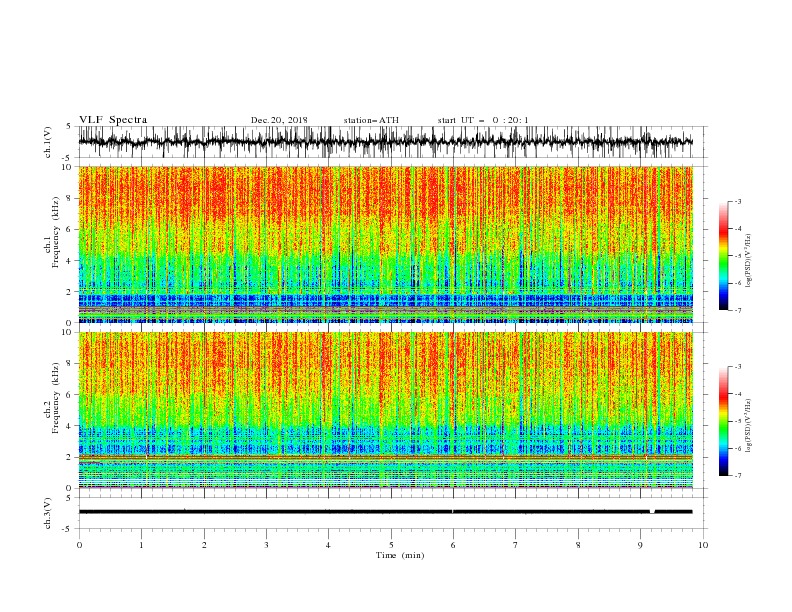
Task: Click the date text "Dec. 20, 2018"
Action: (279, 120)
